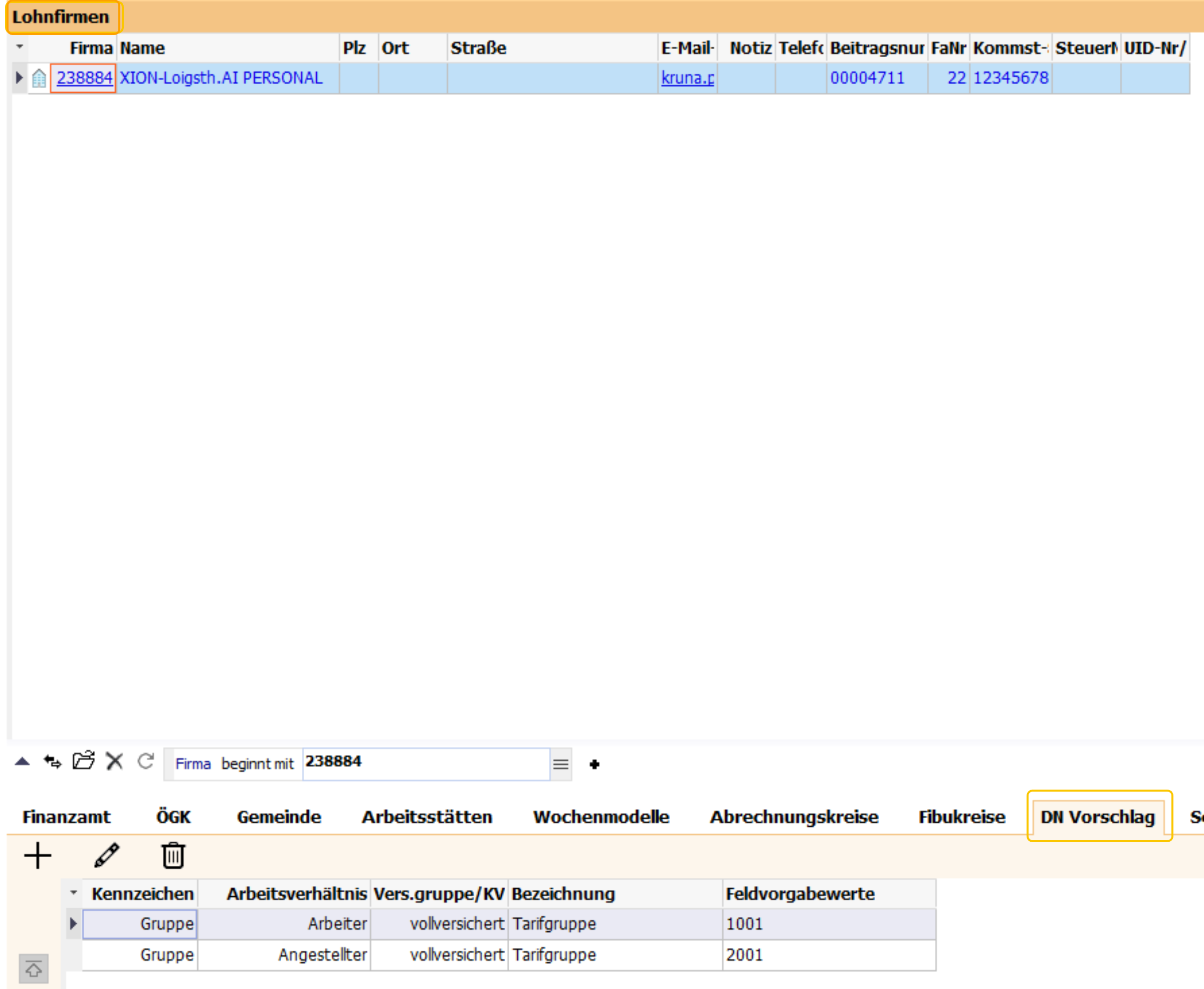Click the pencil edit icon

[x=107, y=855]
